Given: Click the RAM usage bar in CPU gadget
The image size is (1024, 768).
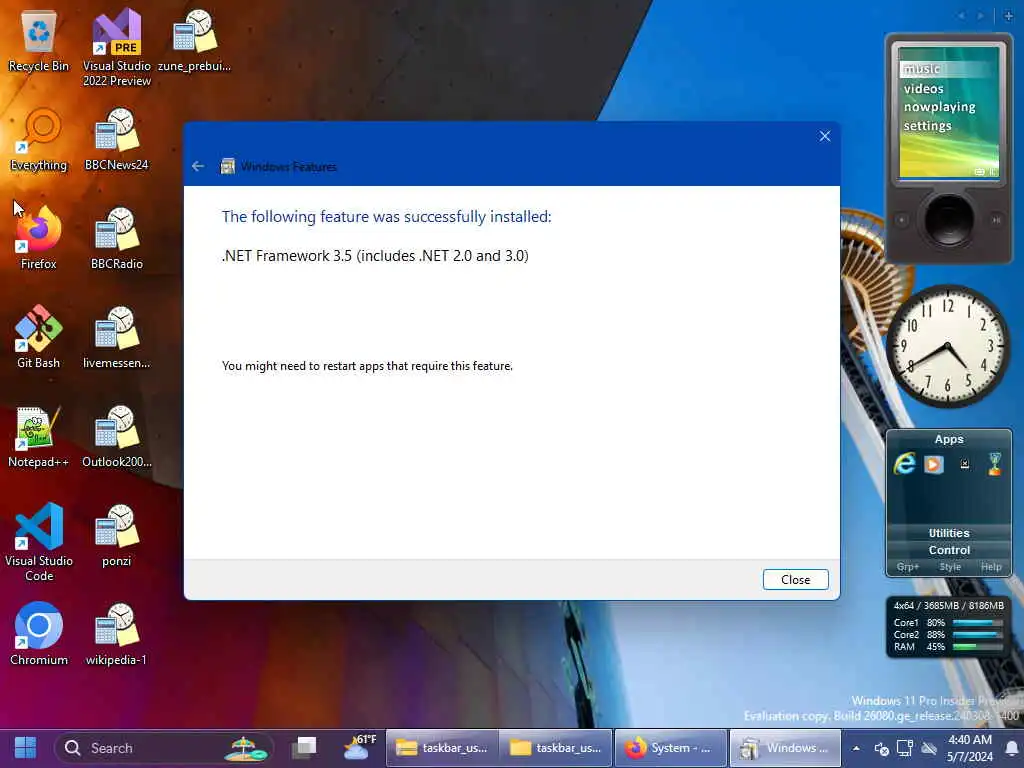Looking at the screenshot, I should pyautogui.click(x=978, y=647).
